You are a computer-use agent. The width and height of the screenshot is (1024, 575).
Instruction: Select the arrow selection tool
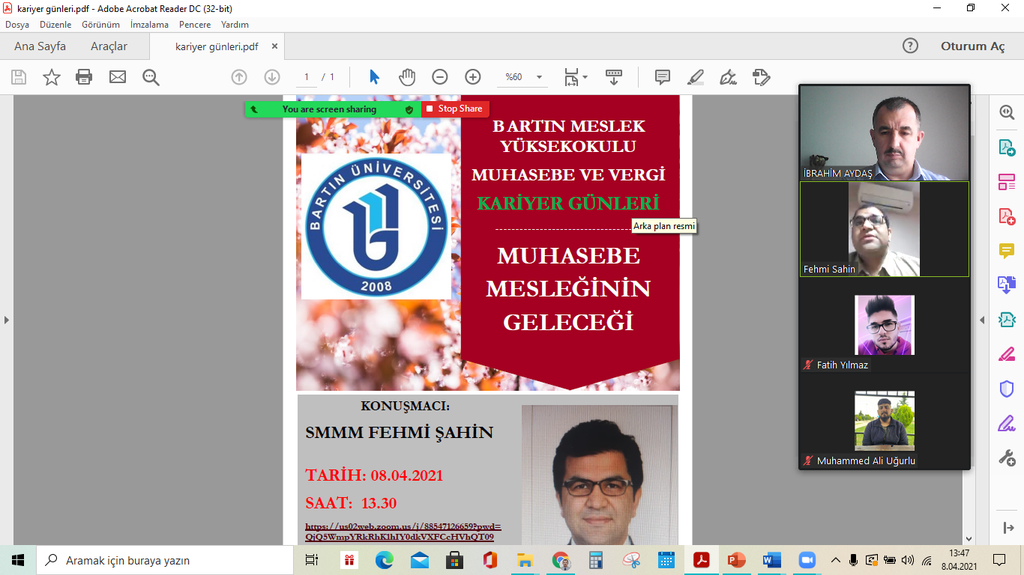point(374,77)
